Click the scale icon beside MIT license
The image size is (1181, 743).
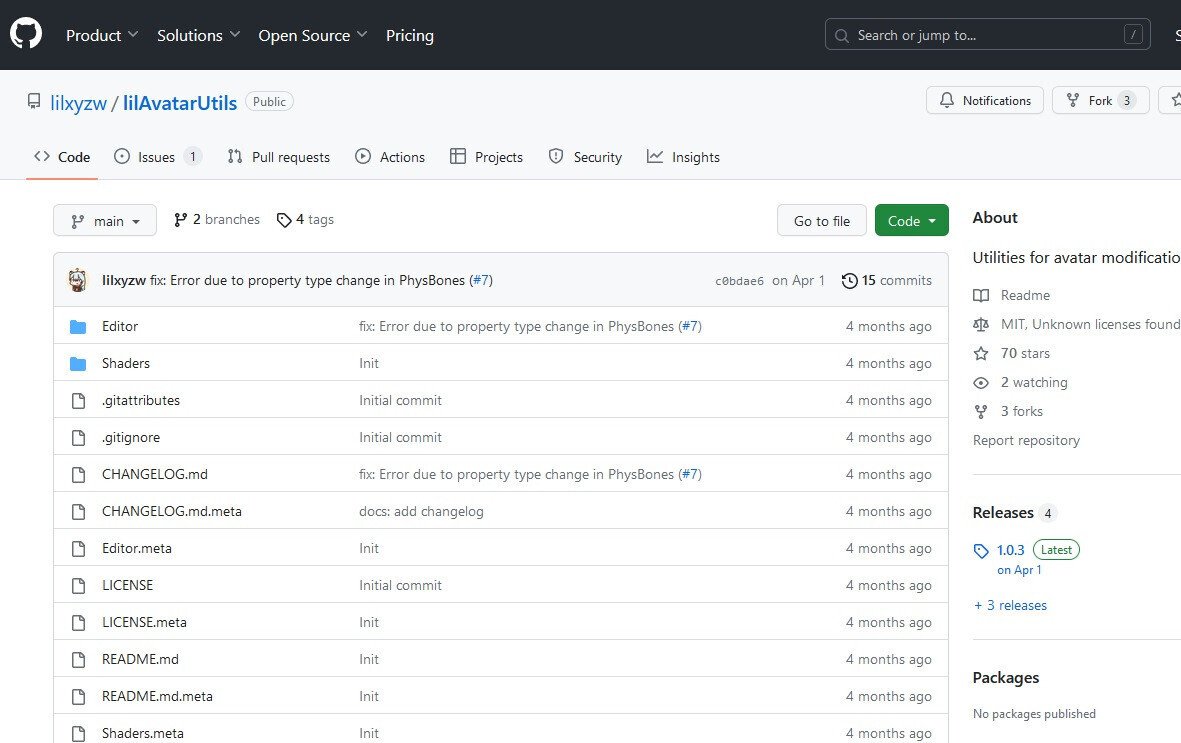[981, 325]
